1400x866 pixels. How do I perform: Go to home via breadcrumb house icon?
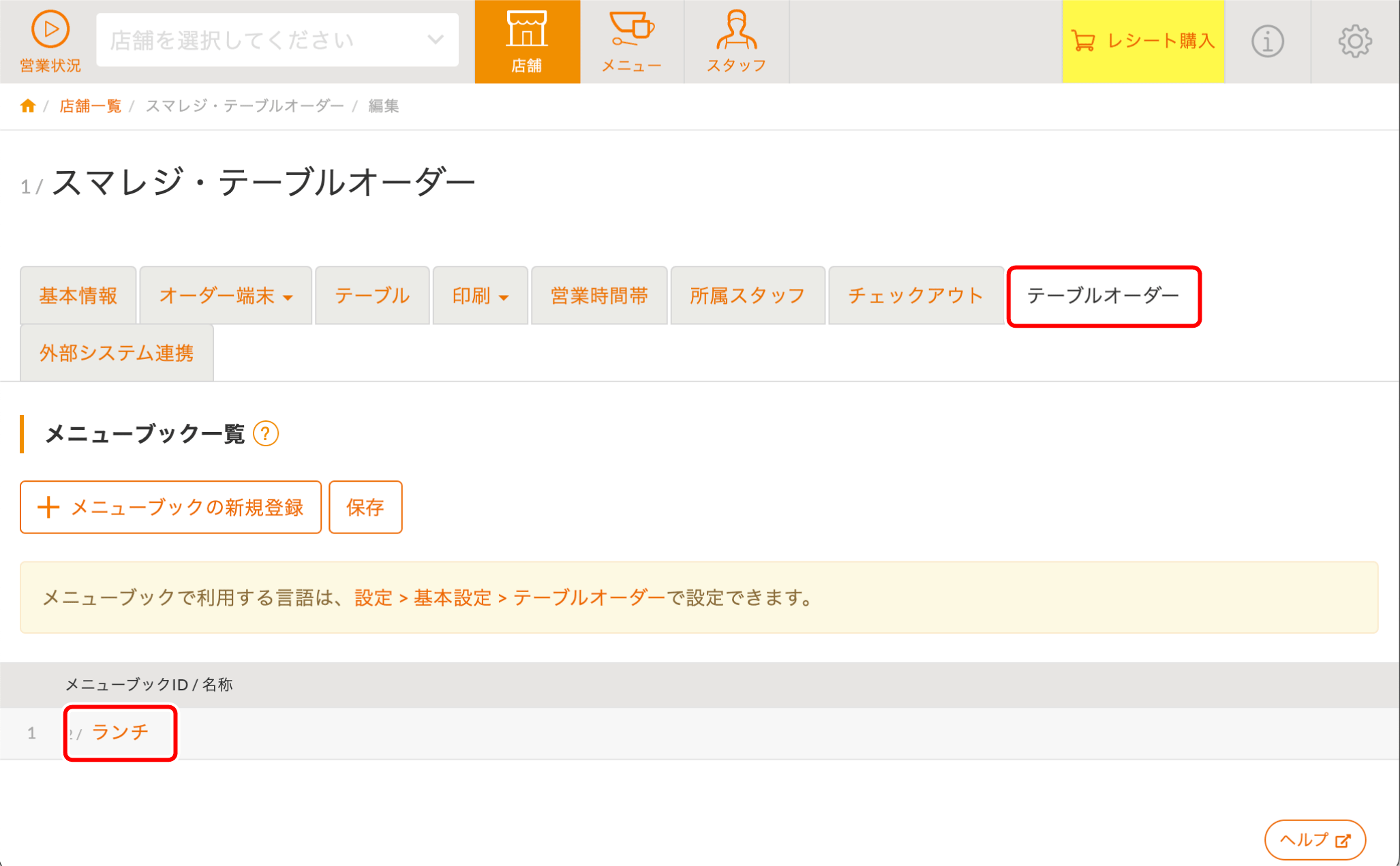pos(28,106)
